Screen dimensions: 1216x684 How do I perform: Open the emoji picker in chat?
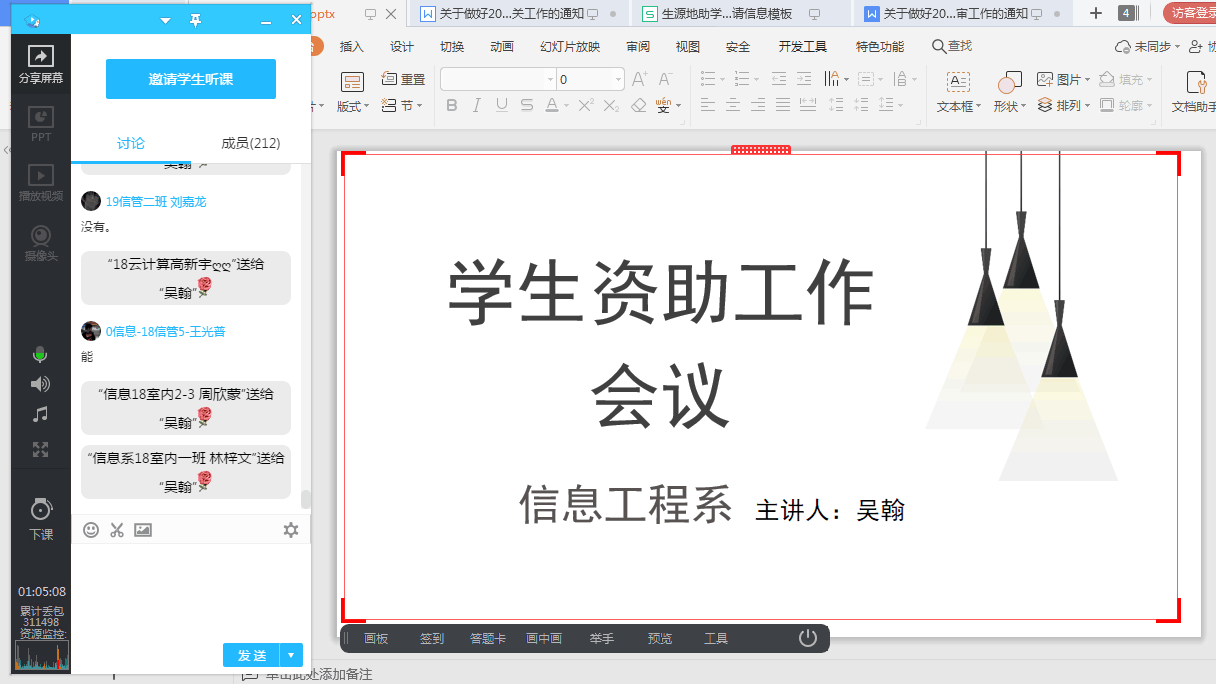[91, 530]
